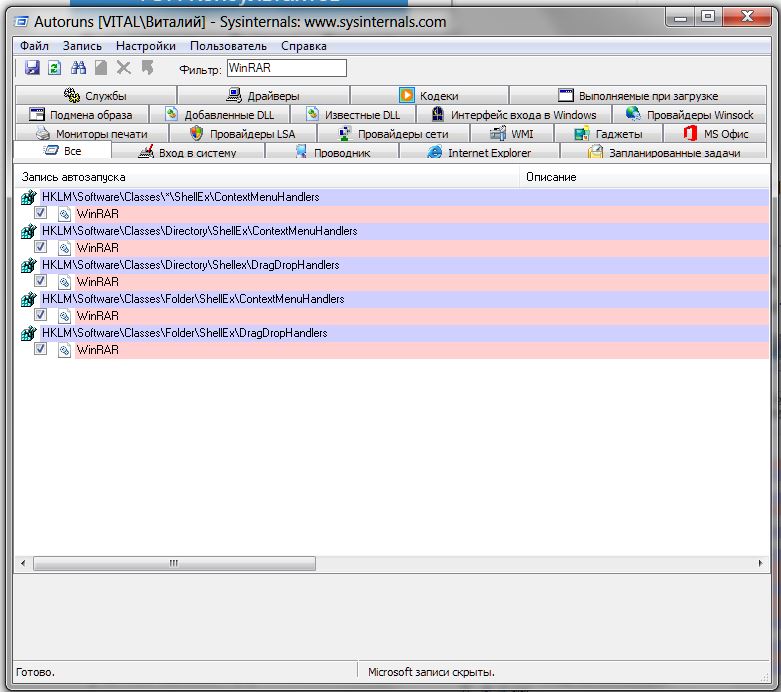Open the Выполняемые при загрузке tab

click(x=638, y=95)
